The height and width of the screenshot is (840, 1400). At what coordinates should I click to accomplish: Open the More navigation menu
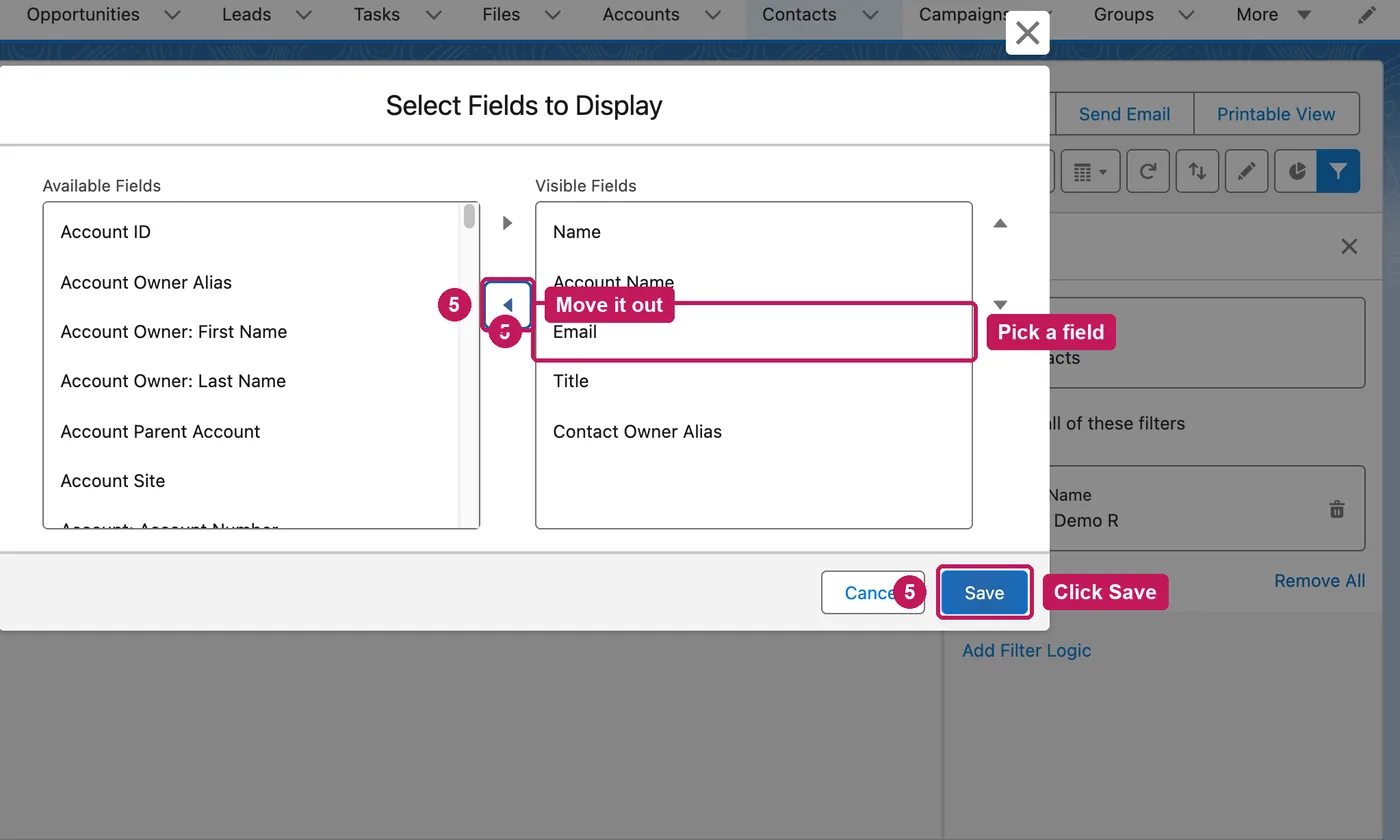click(1273, 15)
